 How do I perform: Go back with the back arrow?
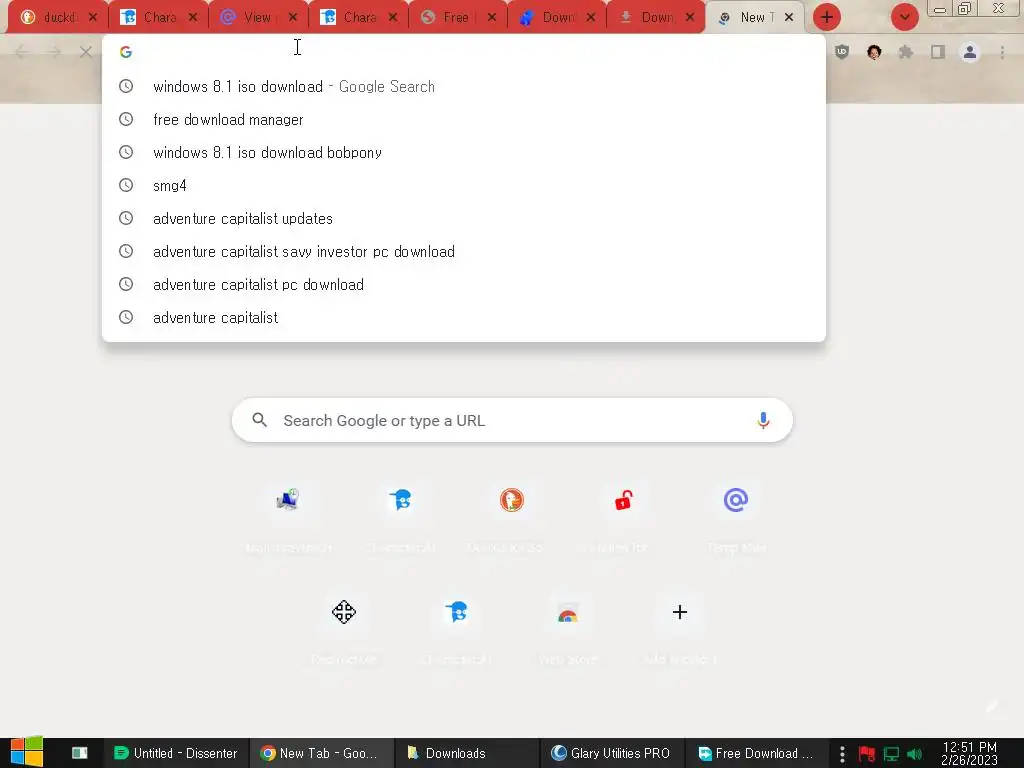pos(21,52)
